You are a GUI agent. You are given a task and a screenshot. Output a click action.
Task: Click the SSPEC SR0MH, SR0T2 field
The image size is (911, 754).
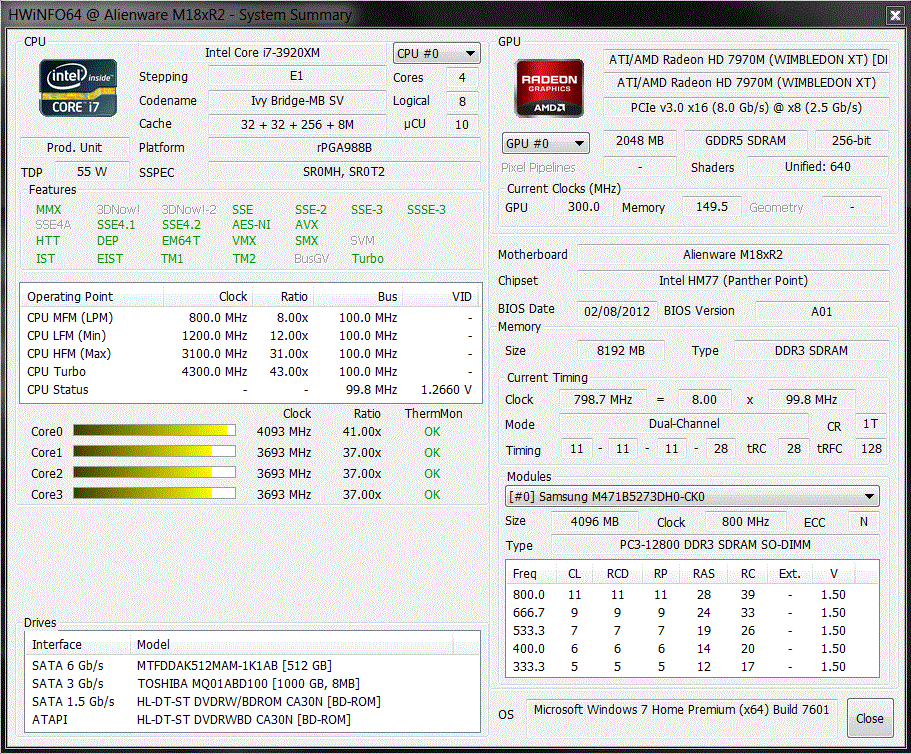tap(344, 172)
